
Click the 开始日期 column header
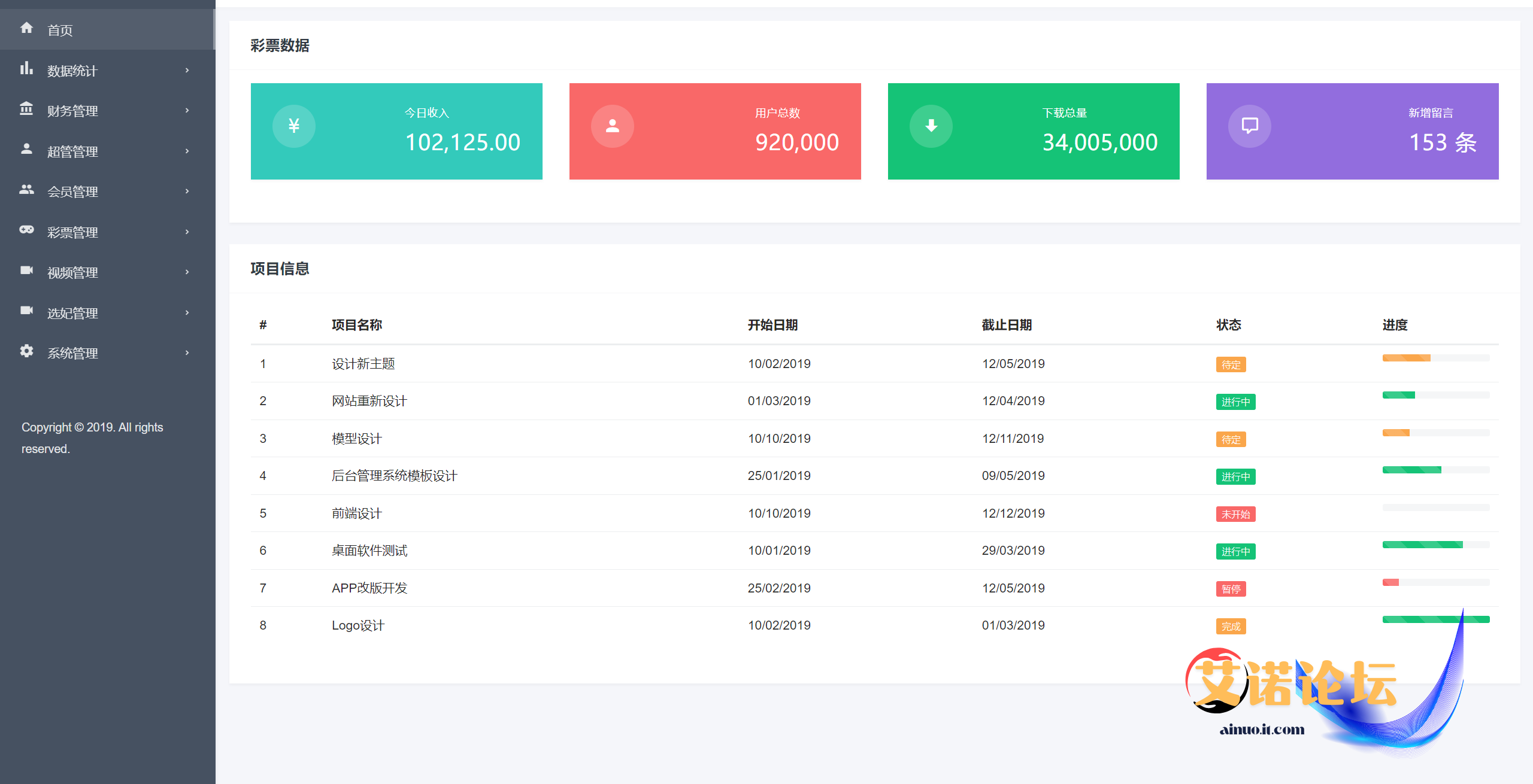click(772, 325)
